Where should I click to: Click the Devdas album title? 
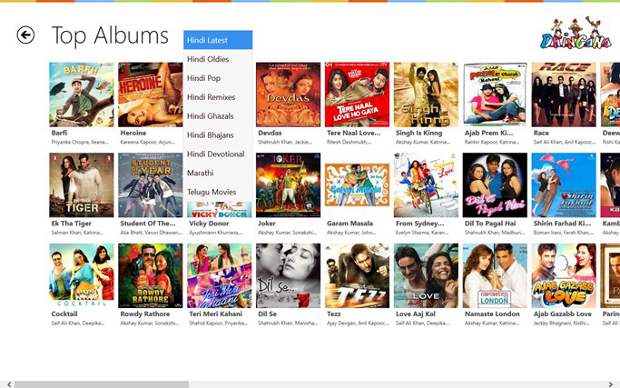270,133
